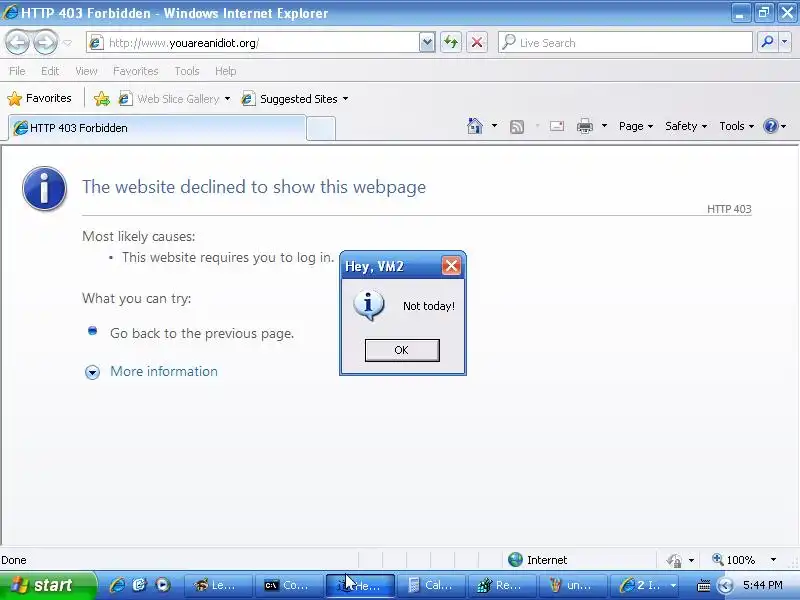Expand the Home button dropdown arrow
The width and height of the screenshot is (800, 600).
[494, 126]
